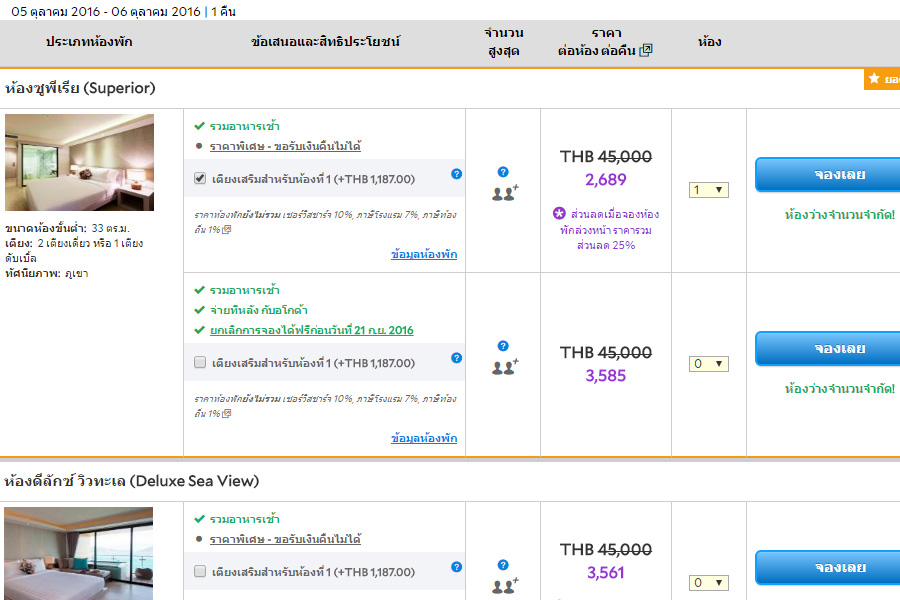Open the Superior room photo thumbnail
Image resolution: width=900 pixels, height=600 pixels.
(80, 162)
